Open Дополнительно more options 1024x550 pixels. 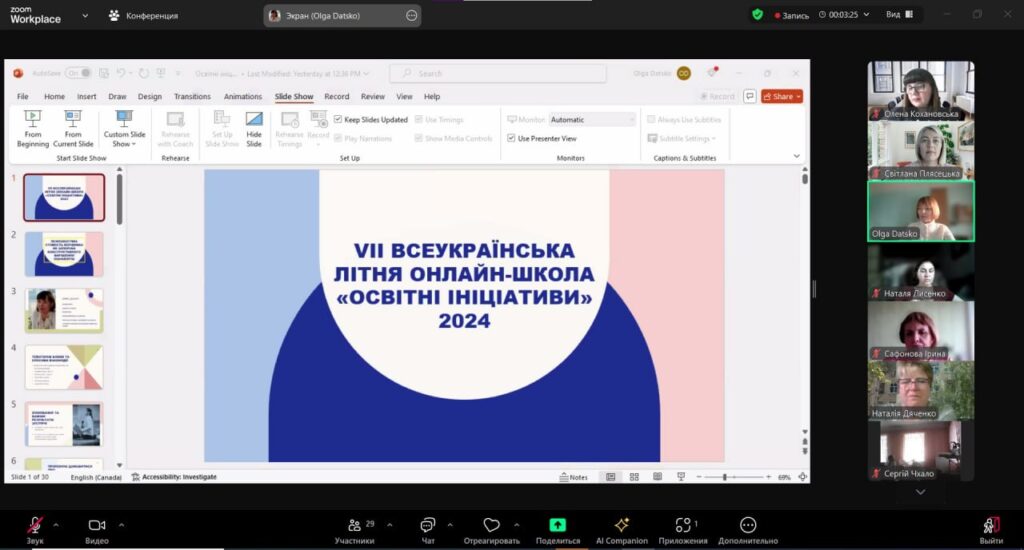pyautogui.click(x=748, y=530)
